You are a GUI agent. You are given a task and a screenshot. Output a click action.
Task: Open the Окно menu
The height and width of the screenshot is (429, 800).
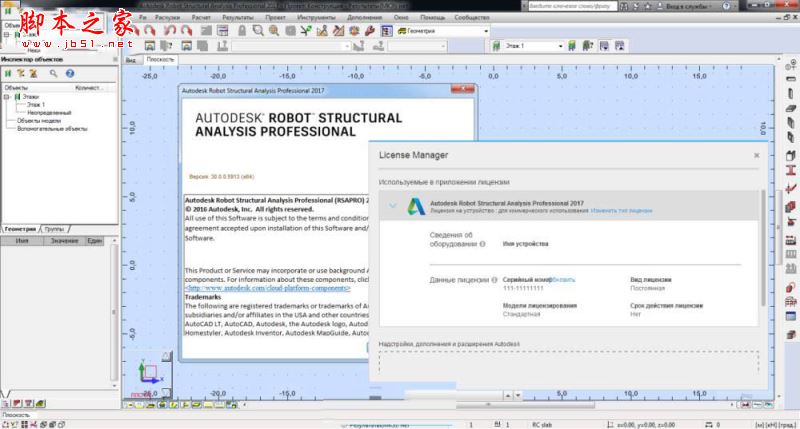pos(401,17)
